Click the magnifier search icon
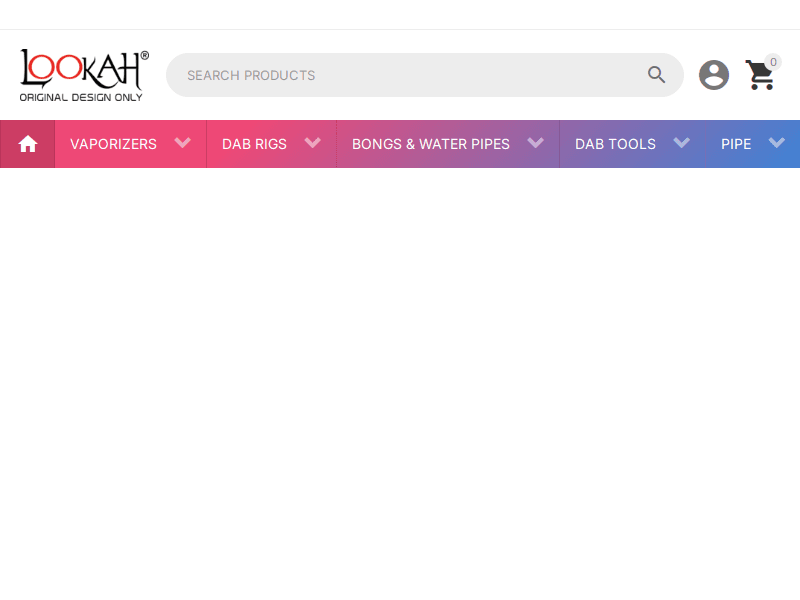 click(x=656, y=75)
